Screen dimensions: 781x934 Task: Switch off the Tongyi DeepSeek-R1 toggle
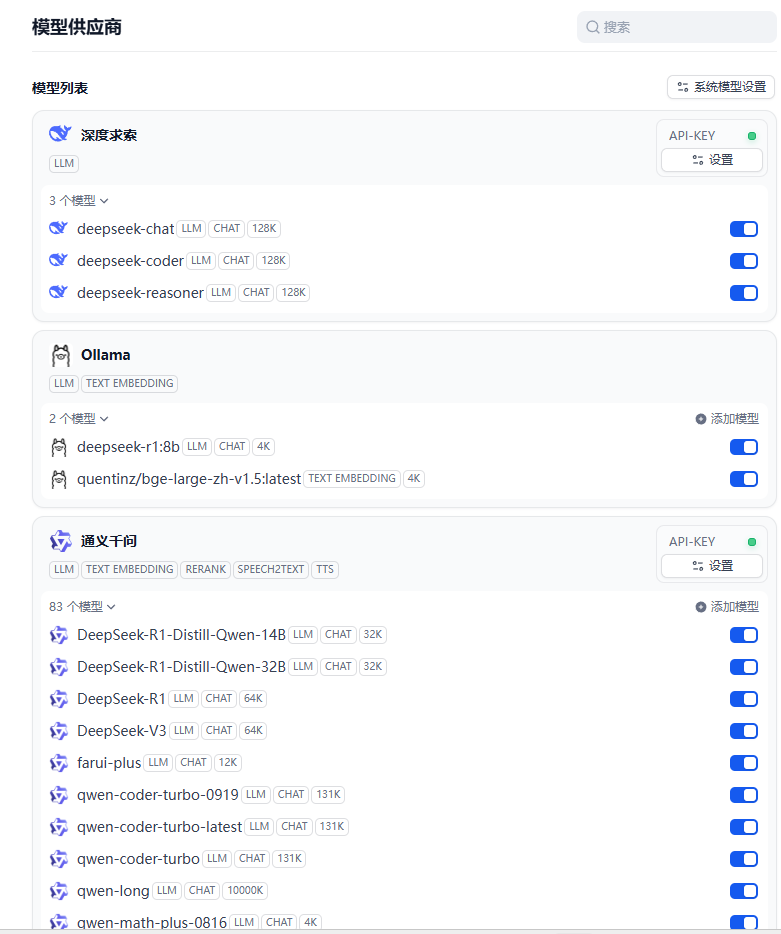[x=743, y=699]
